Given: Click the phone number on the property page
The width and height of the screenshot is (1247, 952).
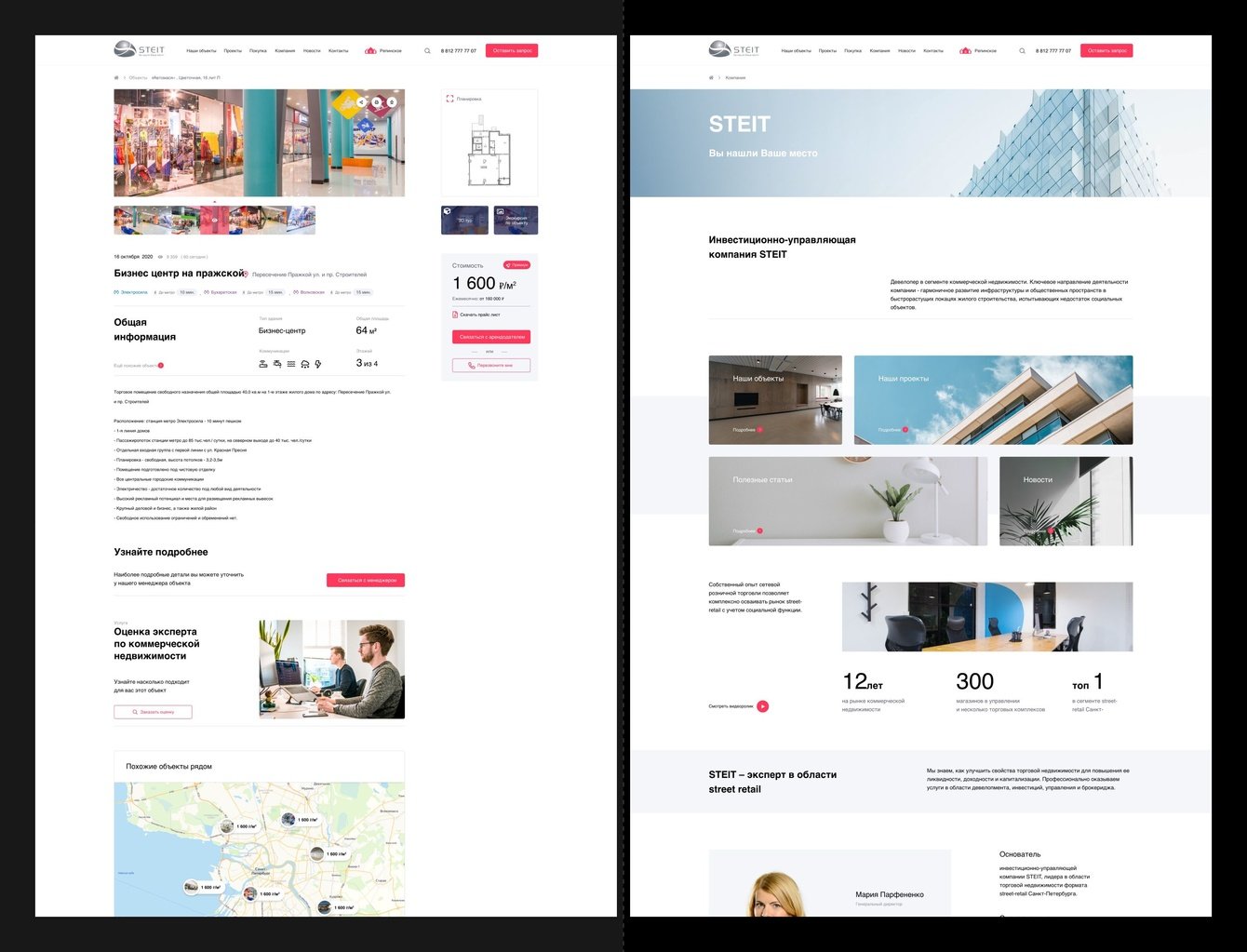Looking at the screenshot, I should pos(458,51).
